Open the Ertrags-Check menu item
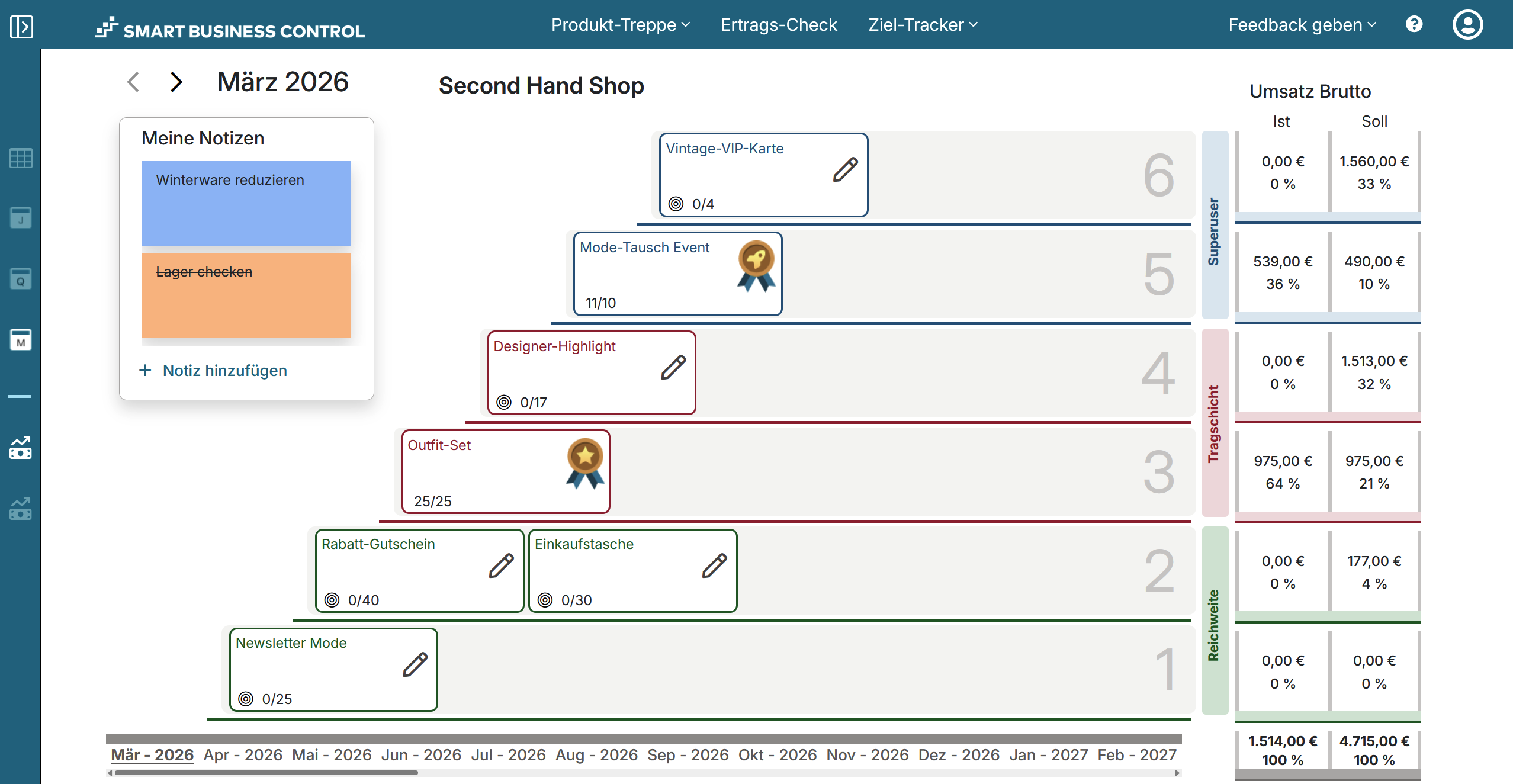Viewport: 1513px width, 784px height. pyautogui.click(x=778, y=25)
